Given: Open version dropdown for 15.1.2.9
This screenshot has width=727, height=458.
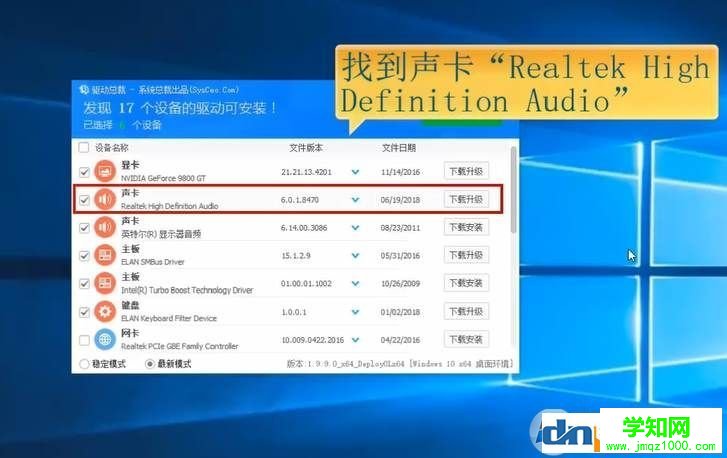Looking at the screenshot, I should pos(355,255).
